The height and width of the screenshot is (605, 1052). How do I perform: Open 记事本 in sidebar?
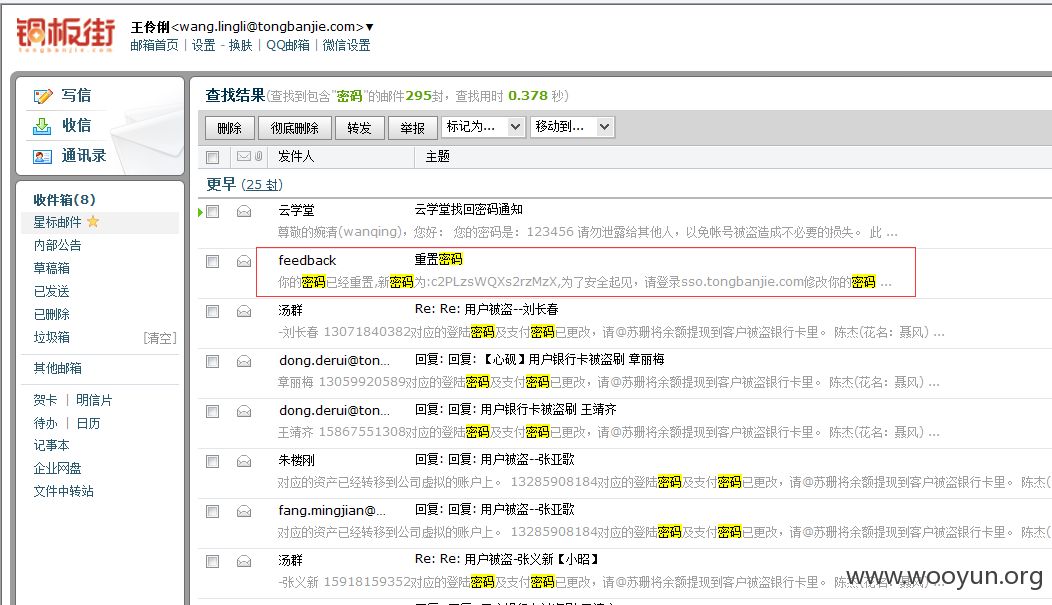tap(52, 445)
